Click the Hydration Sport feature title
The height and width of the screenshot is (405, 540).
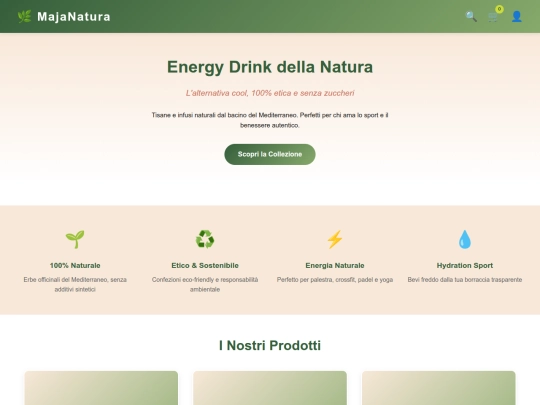[x=465, y=266]
